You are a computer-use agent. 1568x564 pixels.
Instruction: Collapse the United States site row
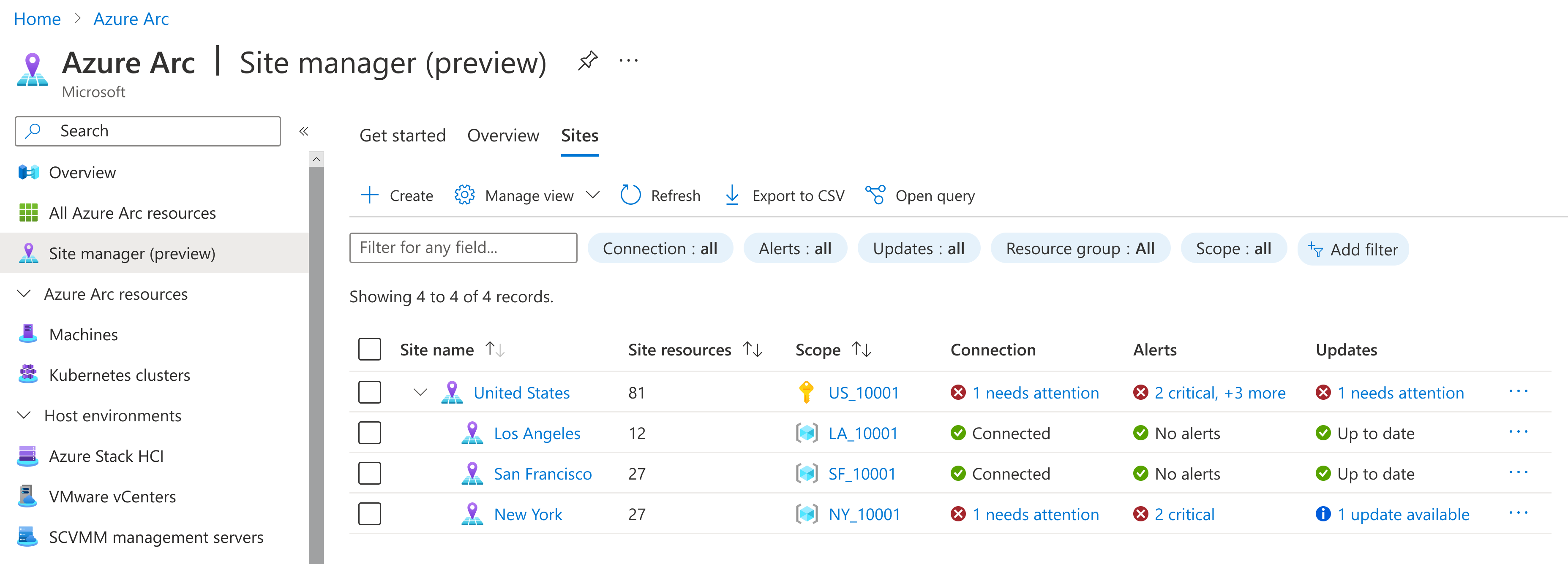point(420,393)
